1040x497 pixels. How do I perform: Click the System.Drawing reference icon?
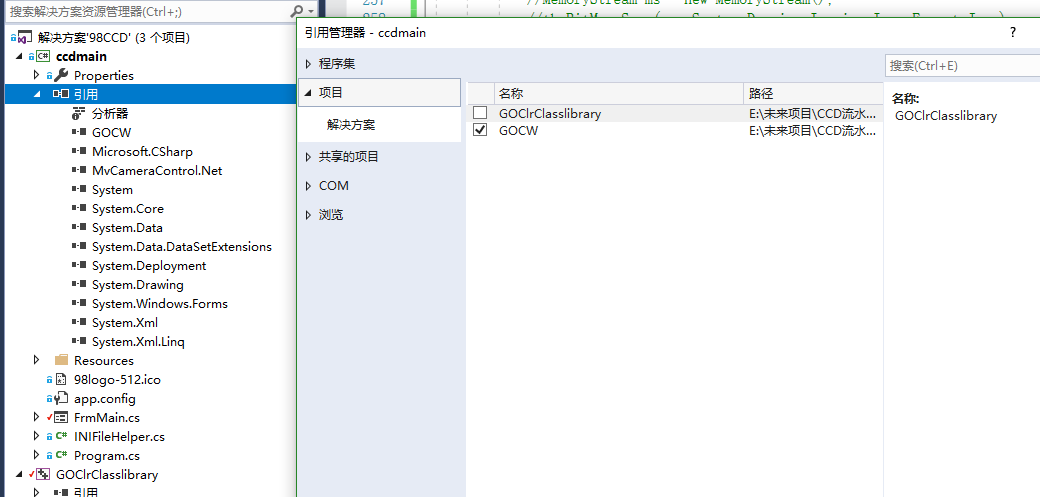pyautogui.click(x=80, y=285)
